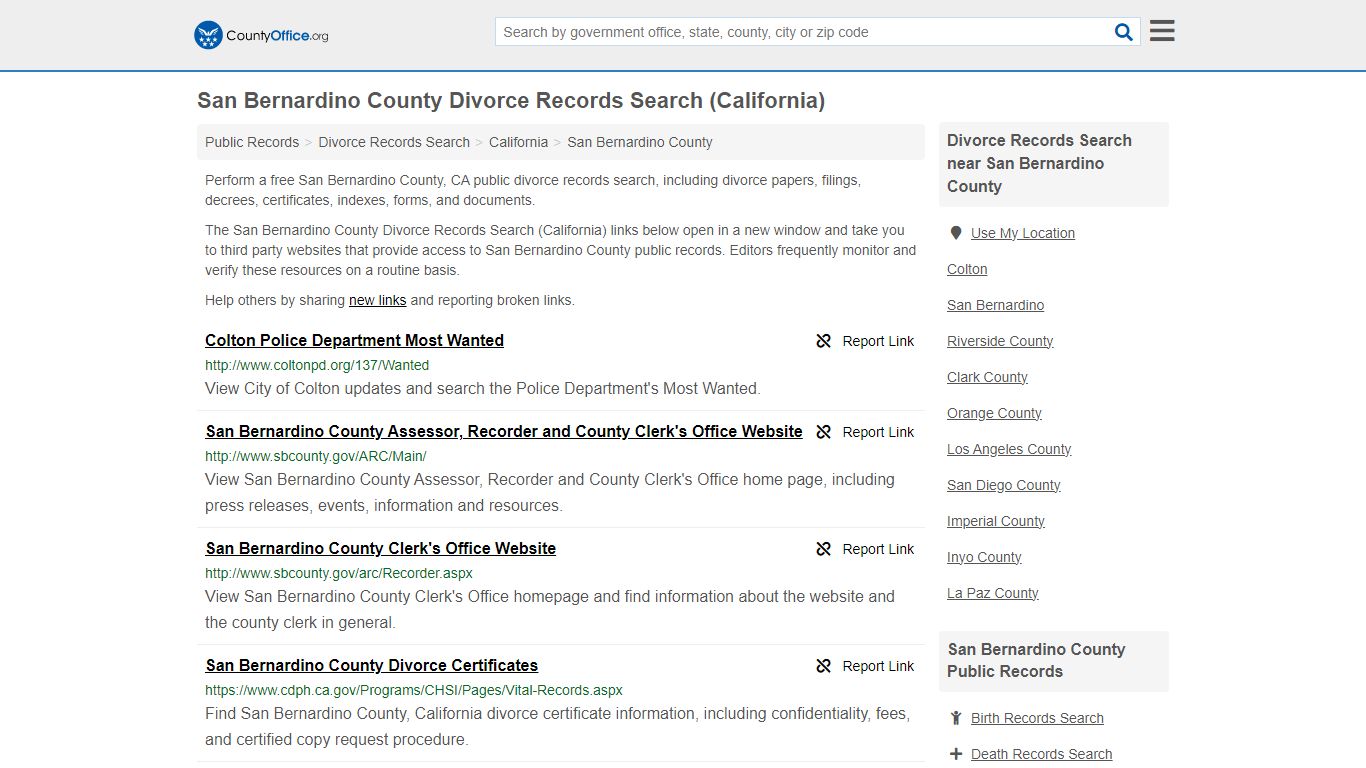This screenshot has height=768, width=1366.
Task: Open San Bernardino County Assessor, Recorder website link
Action: pyautogui.click(x=504, y=431)
